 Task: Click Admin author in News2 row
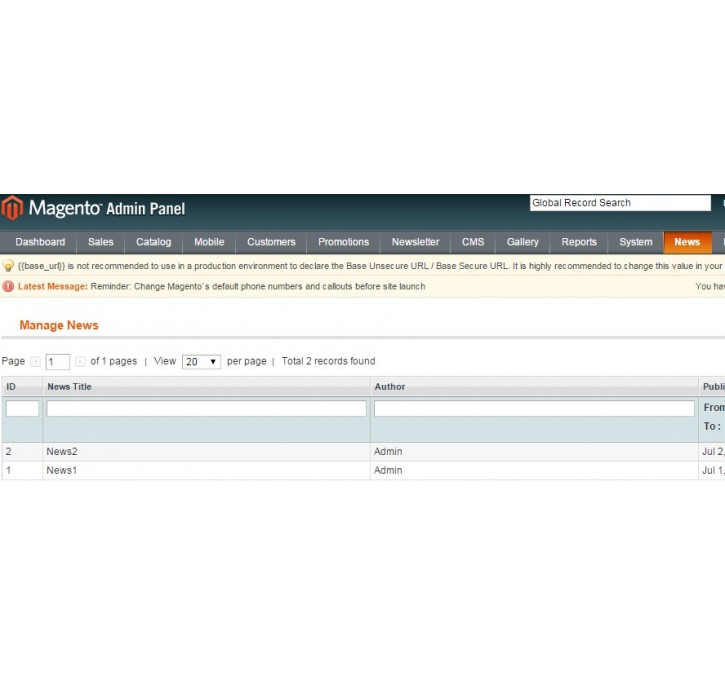[388, 452]
